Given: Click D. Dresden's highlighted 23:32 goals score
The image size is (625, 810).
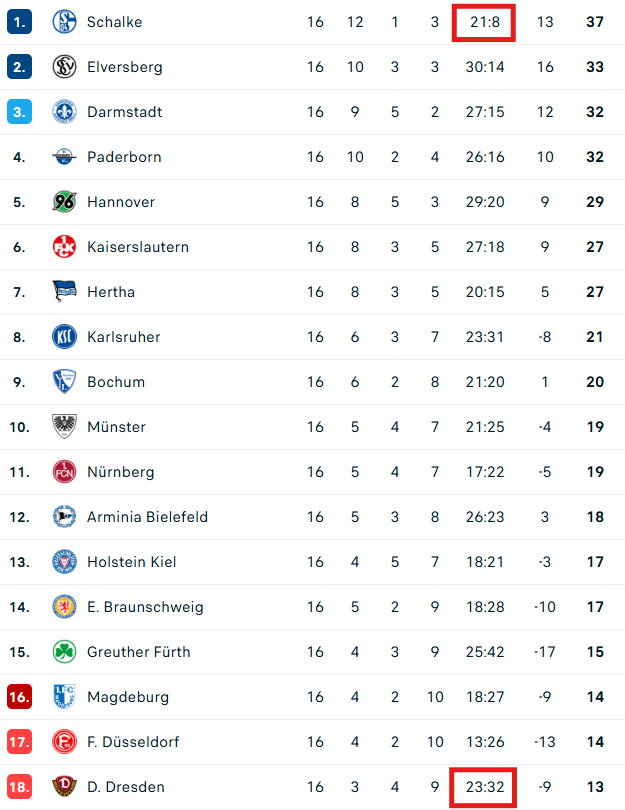Looking at the screenshot, I should (484, 787).
